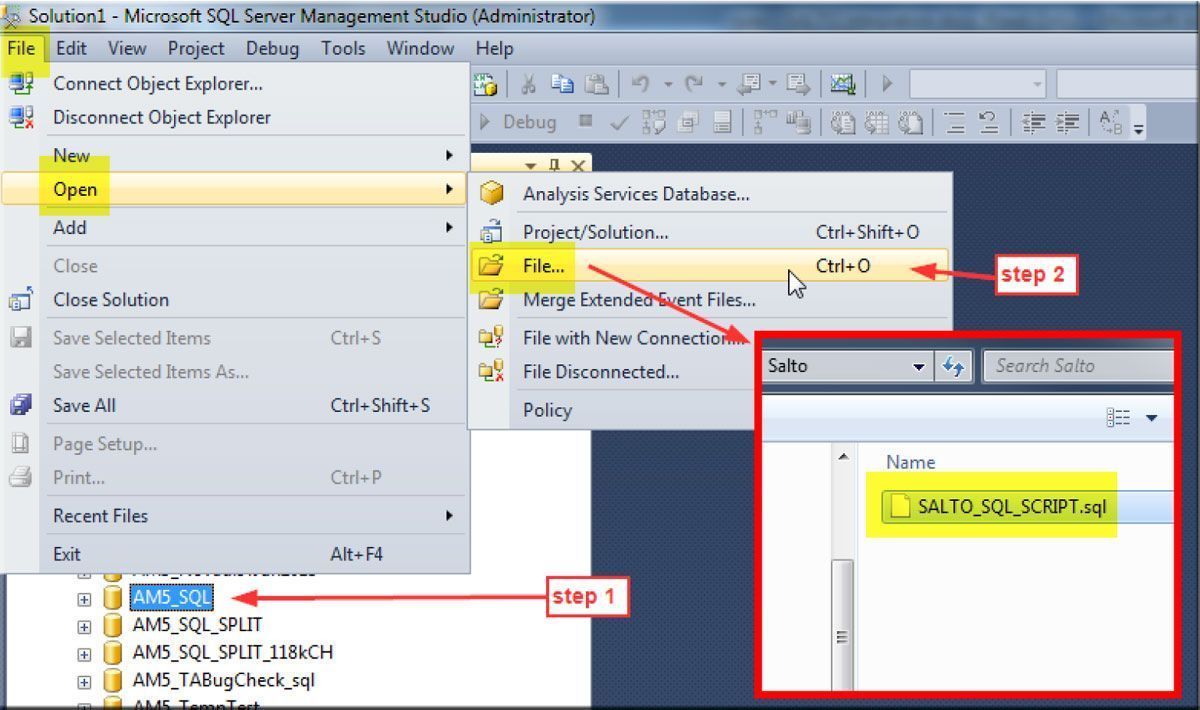
Task: Expand the Add submenu
Action: point(236,227)
